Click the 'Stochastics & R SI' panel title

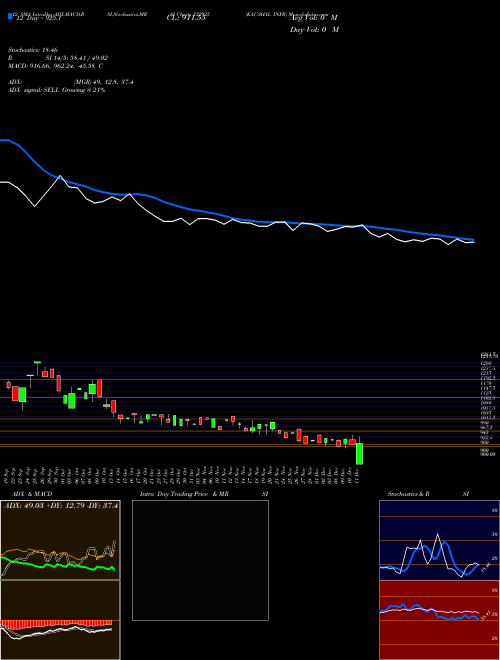pyautogui.click(x=428, y=494)
